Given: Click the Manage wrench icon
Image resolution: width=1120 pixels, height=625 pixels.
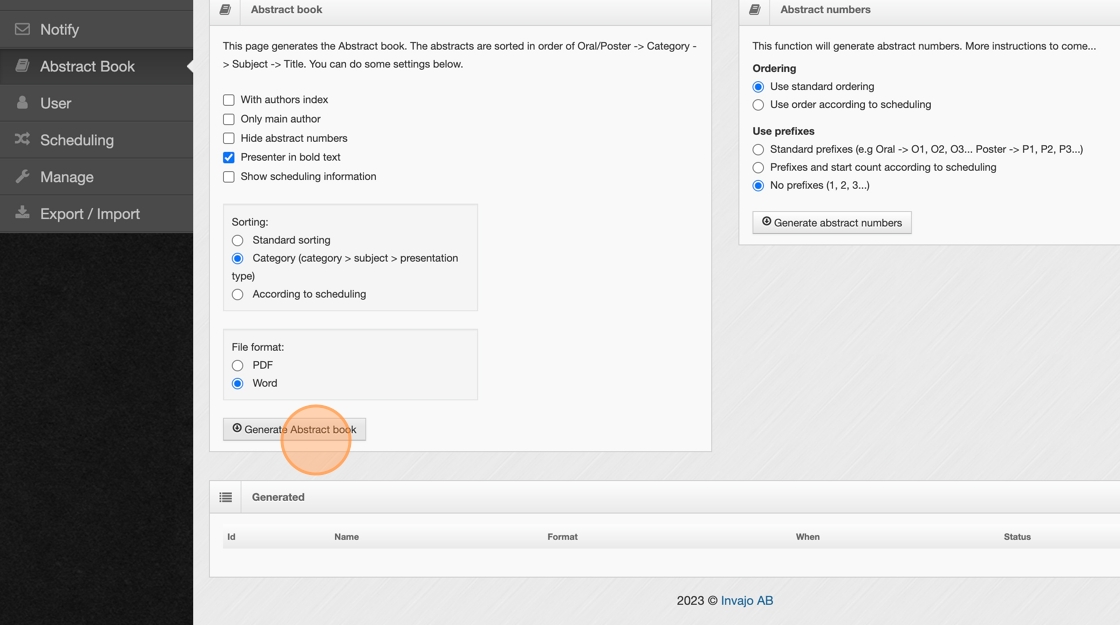Looking at the screenshot, I should [x=22, y=177].
